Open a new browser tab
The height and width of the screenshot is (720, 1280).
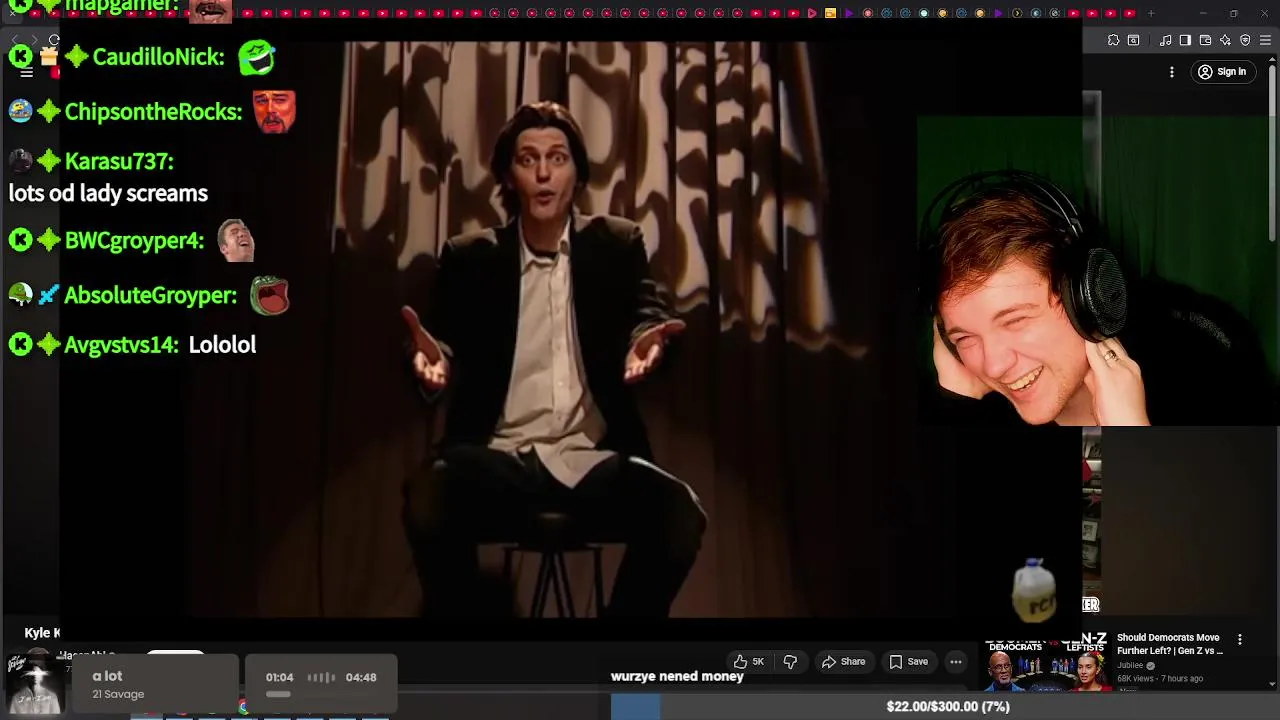coord(1151,13)
